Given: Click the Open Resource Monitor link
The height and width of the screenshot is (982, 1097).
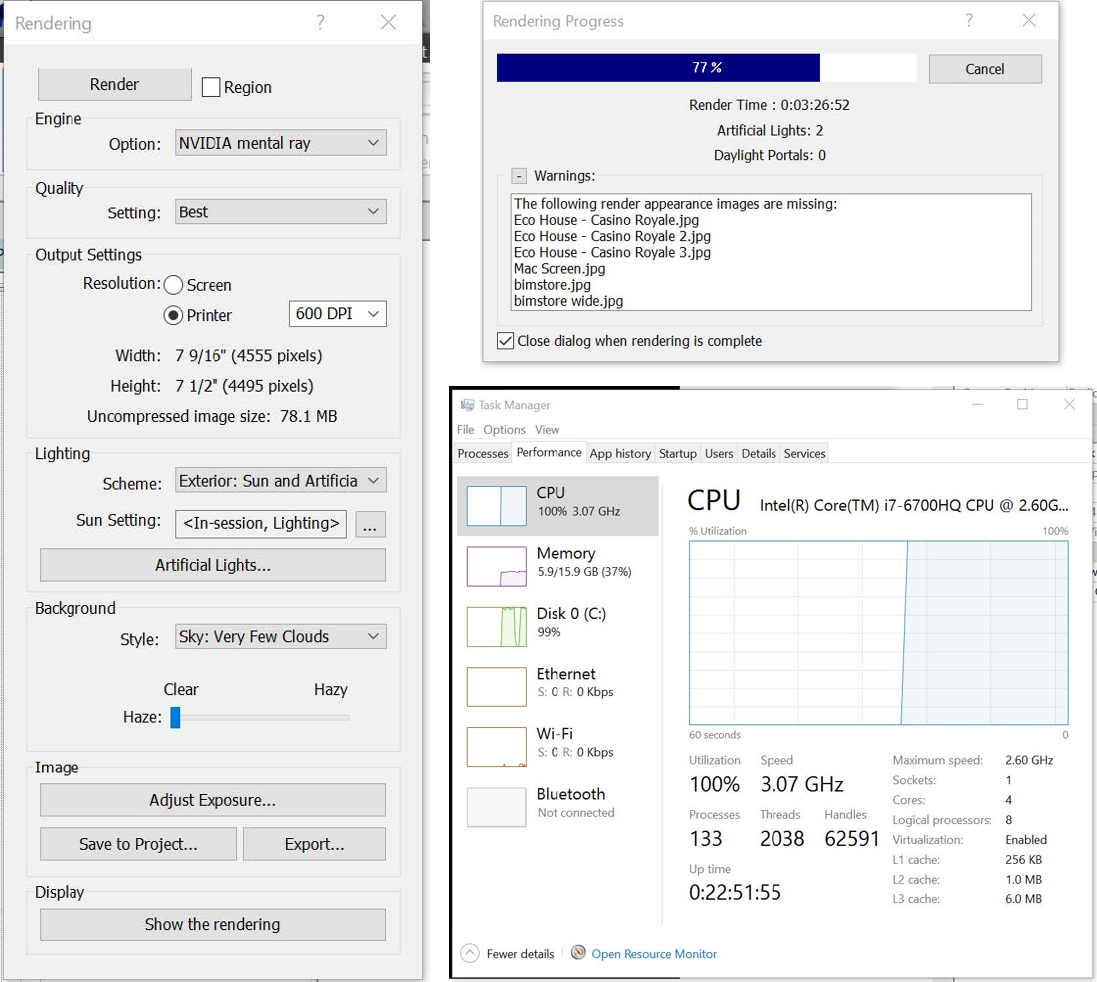Looking at the screenshot, I should (654, 954).
